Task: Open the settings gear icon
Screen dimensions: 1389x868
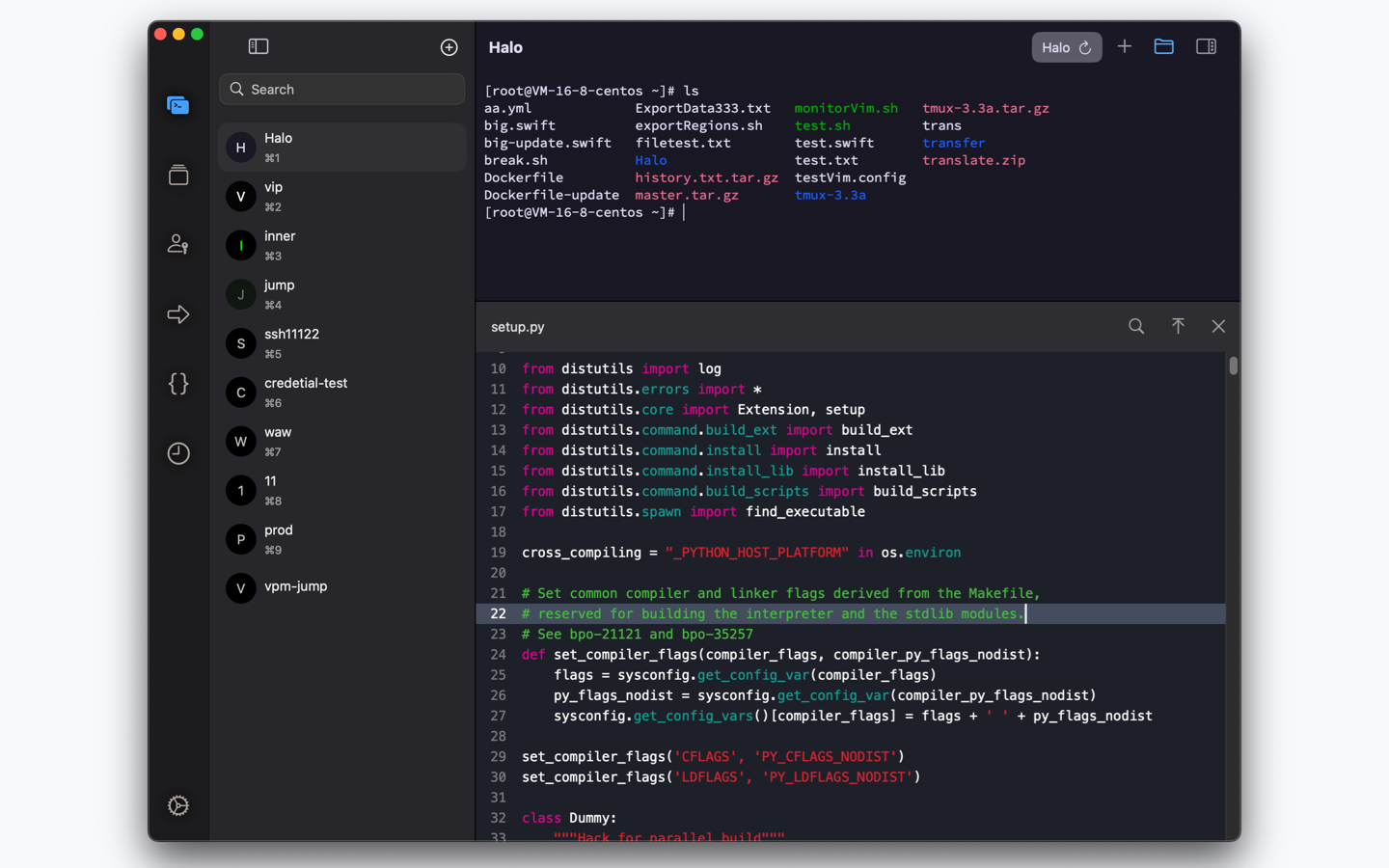Action: pos(178,805)
